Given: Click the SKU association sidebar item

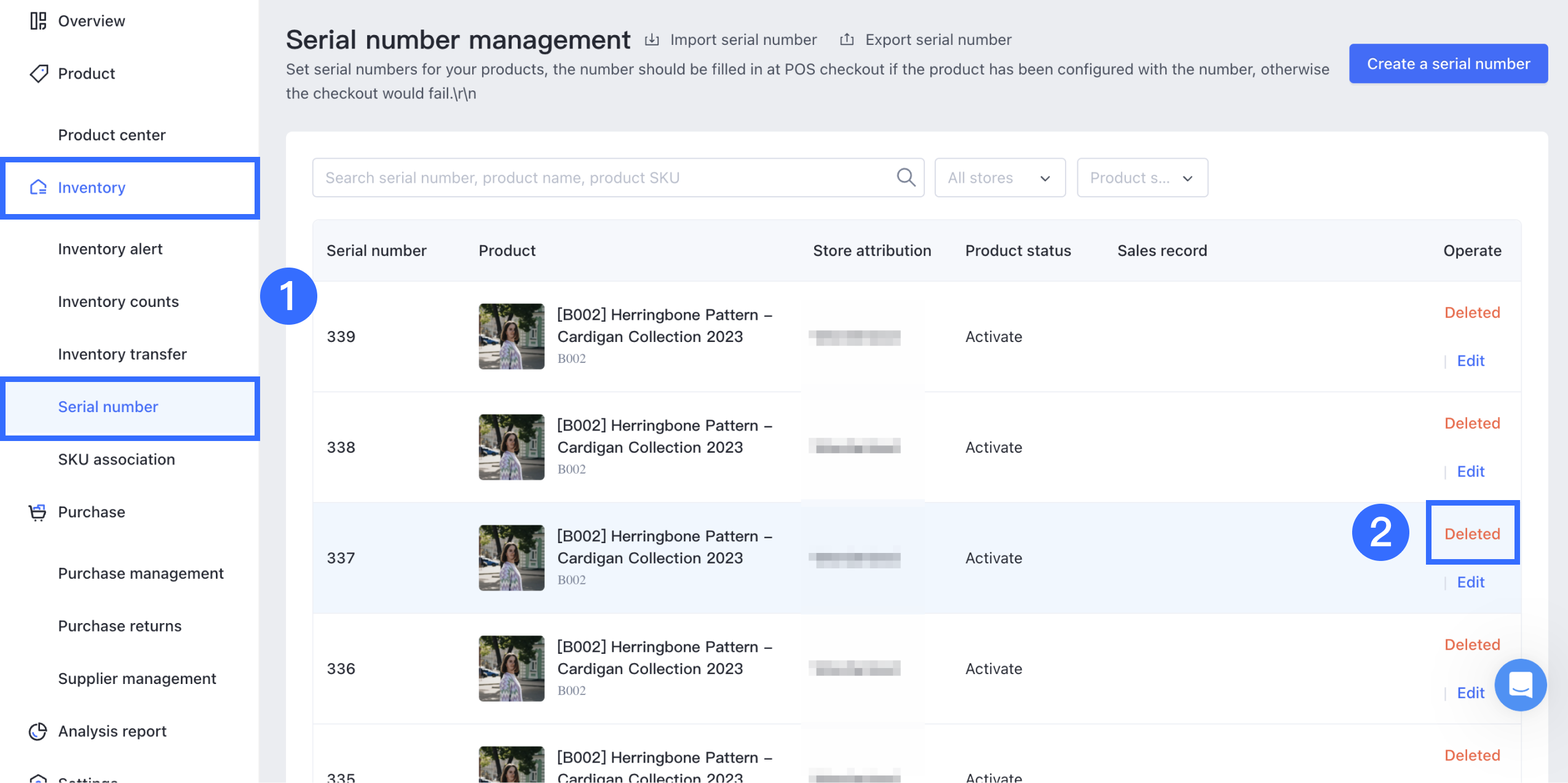Looking at the screenshot, I should click(x=116, y=459).
